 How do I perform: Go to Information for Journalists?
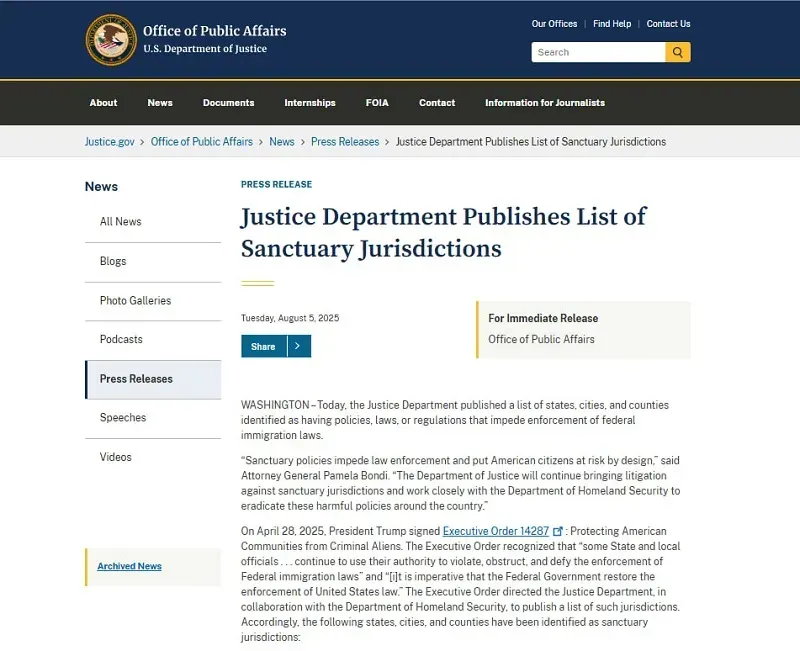point(544,103)
